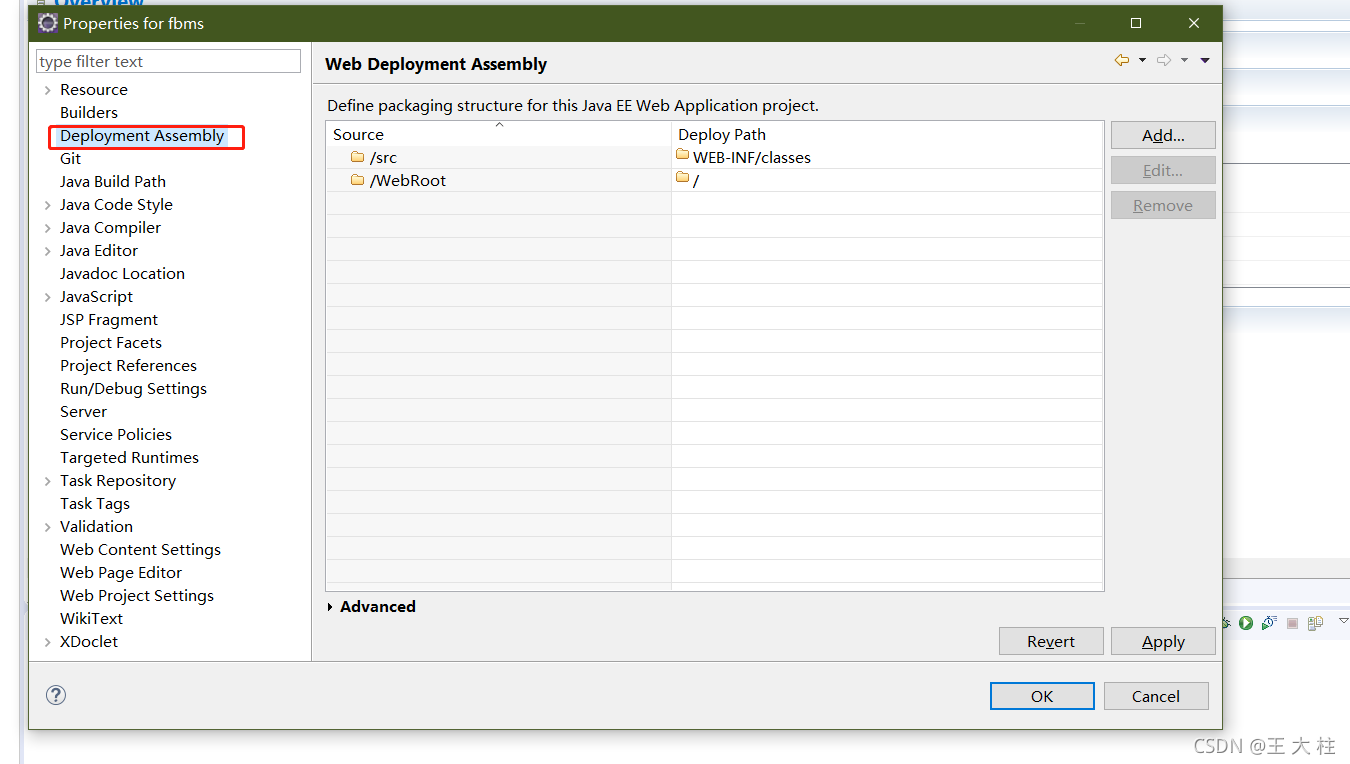
Task: Select Server in the properties tree
Action: (83, 411)
